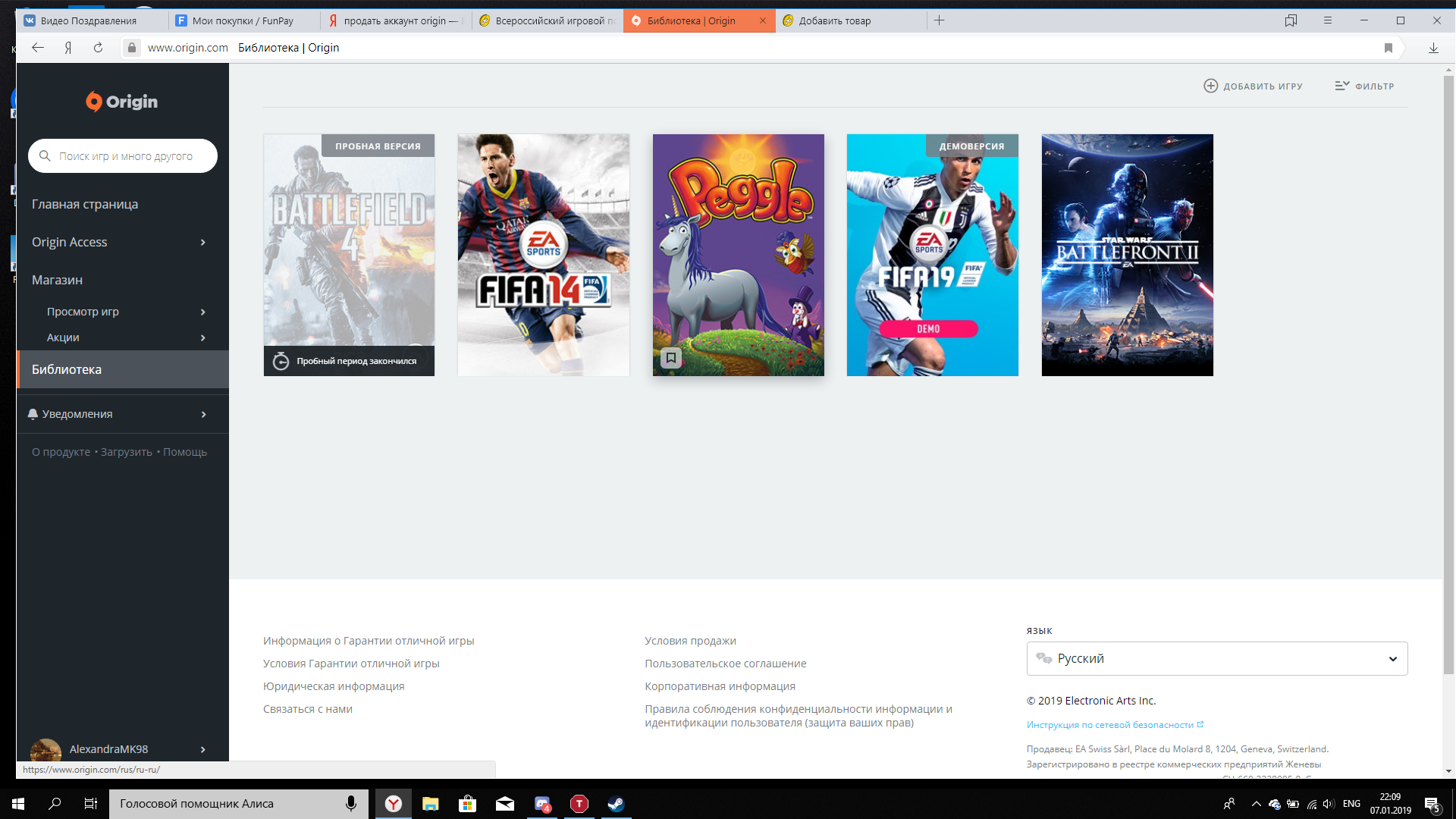Click the taskbar search magnifier
1456x819 pixels.
55,804
